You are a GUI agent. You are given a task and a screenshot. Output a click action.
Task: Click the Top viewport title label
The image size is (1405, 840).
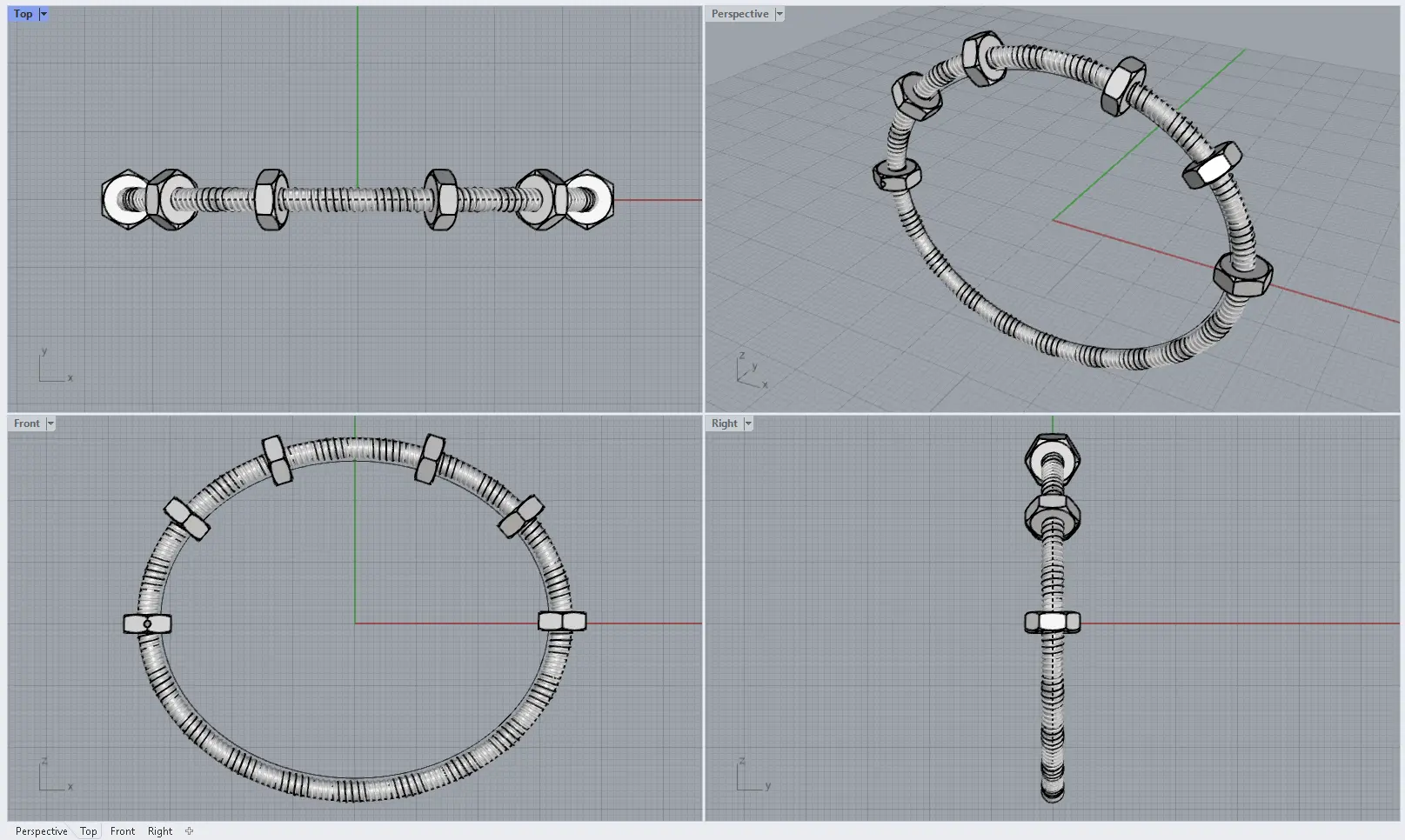[x=23, y=14]
